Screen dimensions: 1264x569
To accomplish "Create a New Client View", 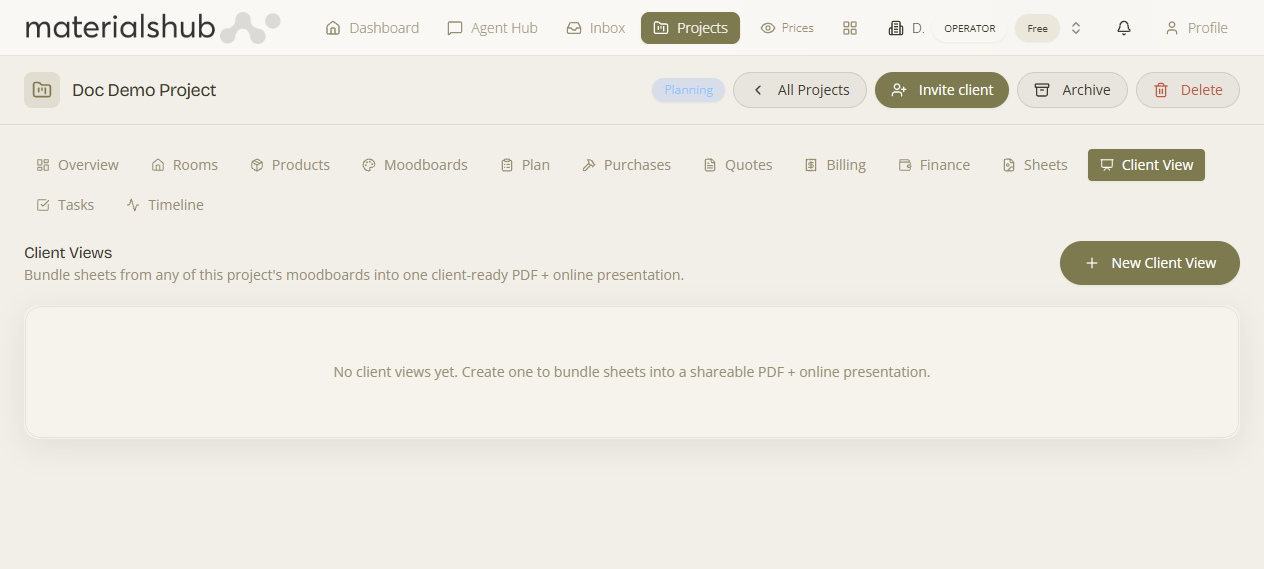I will 1150,263.
